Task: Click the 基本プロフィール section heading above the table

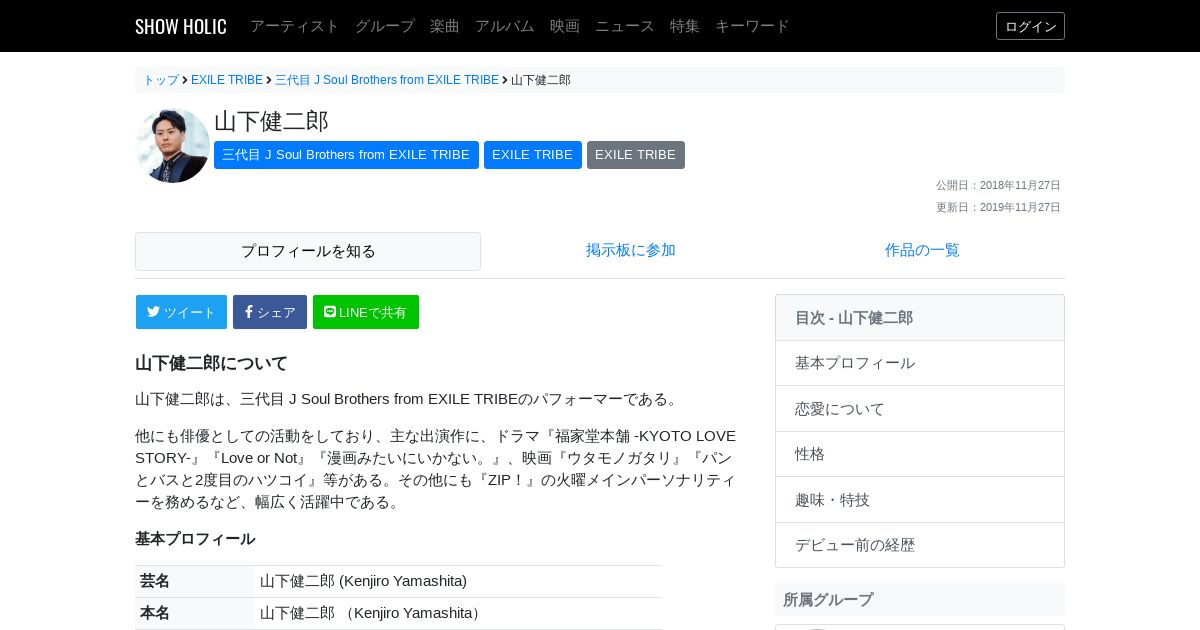Action: 195,539
